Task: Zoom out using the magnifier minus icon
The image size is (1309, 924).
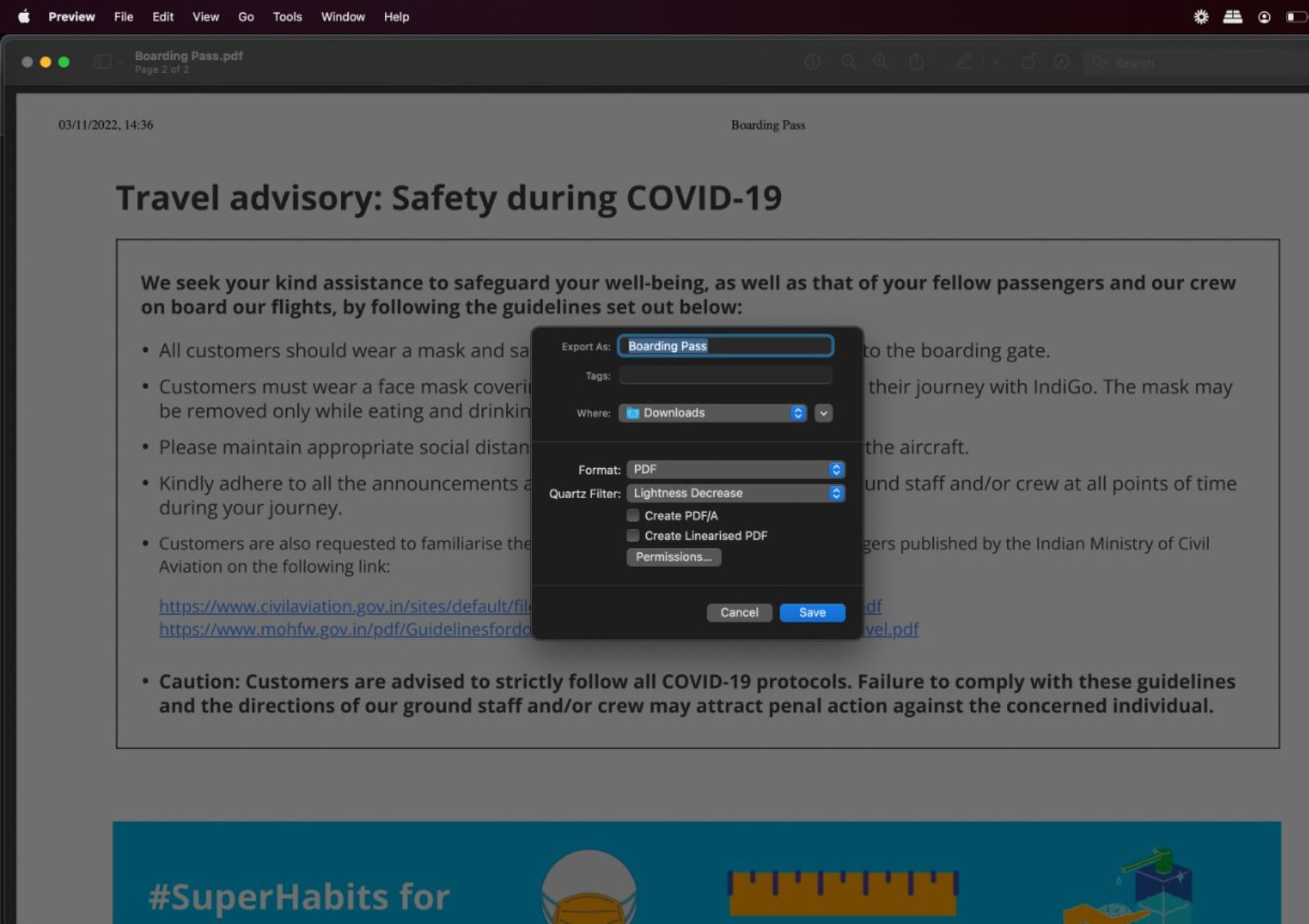Action: coord(849,62)
